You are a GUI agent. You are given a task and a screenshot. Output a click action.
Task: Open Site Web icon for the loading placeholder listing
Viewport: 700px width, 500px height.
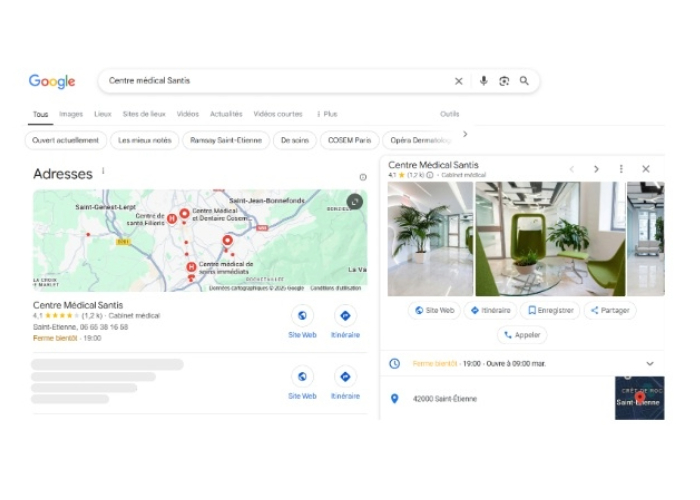coord(302,377)
